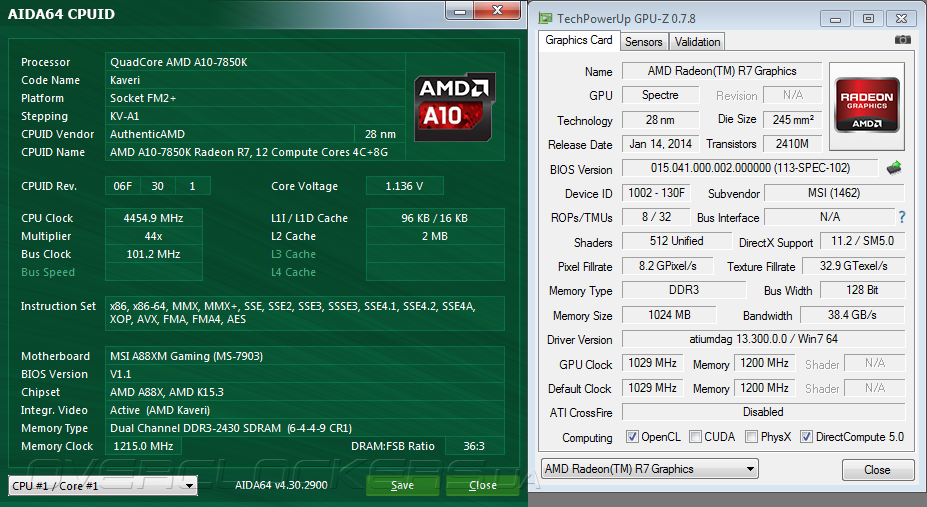This screenshot has width=927, height=507.
Task: Click the Subvendor MSI (1462) field
Action: pyautogui.click(x=834, y=193)
